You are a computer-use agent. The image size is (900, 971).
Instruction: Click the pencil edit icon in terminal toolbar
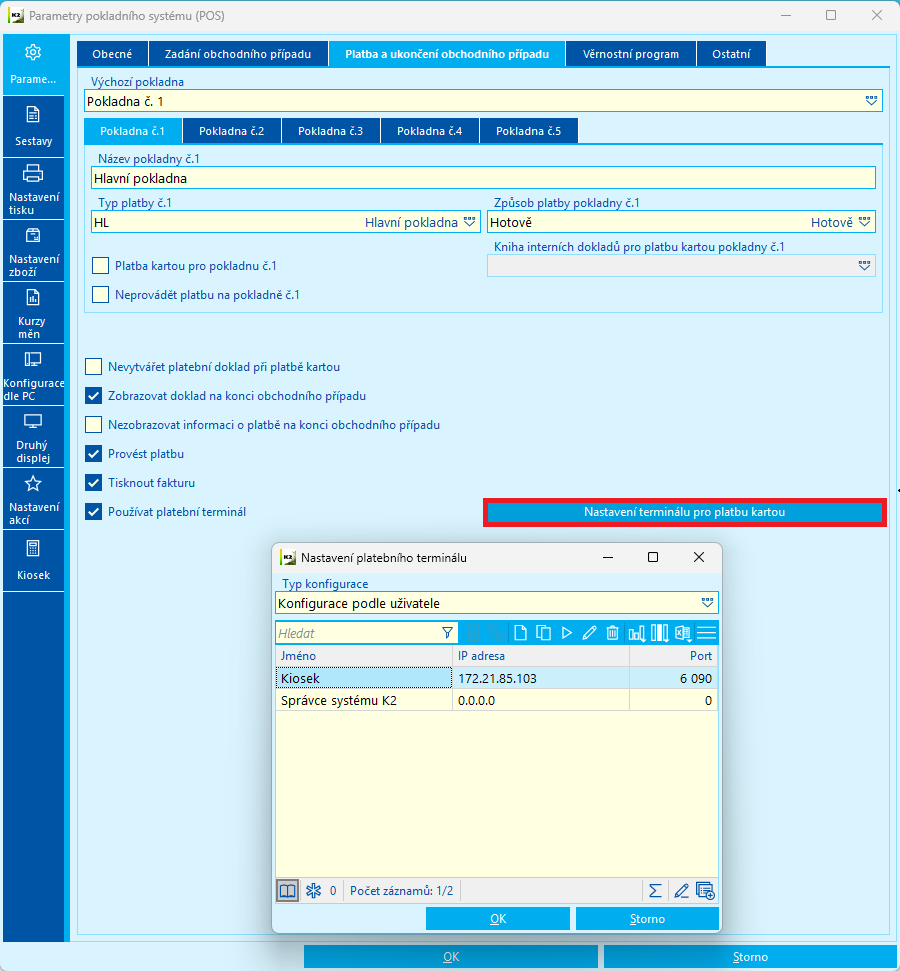click(589, 633)
